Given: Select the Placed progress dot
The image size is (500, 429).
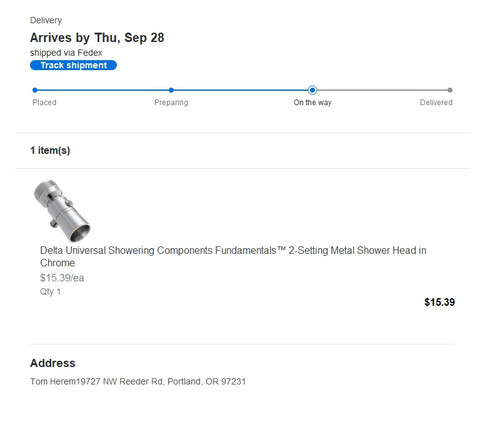Looking at the screenshot, I should (x=35, y=90).
